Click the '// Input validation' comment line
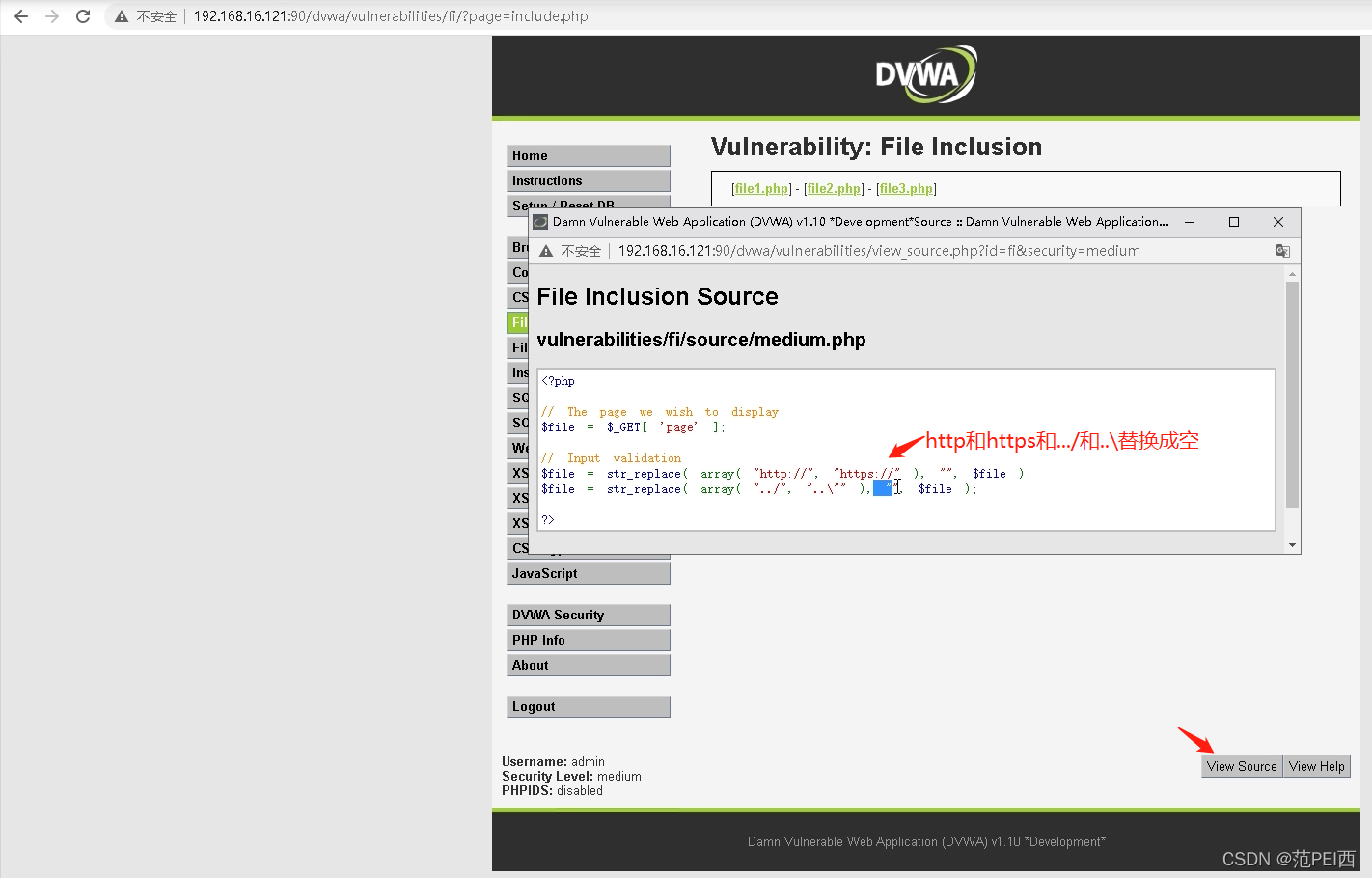Viewport: 1372px width, 878px height. tap(612, 458)
